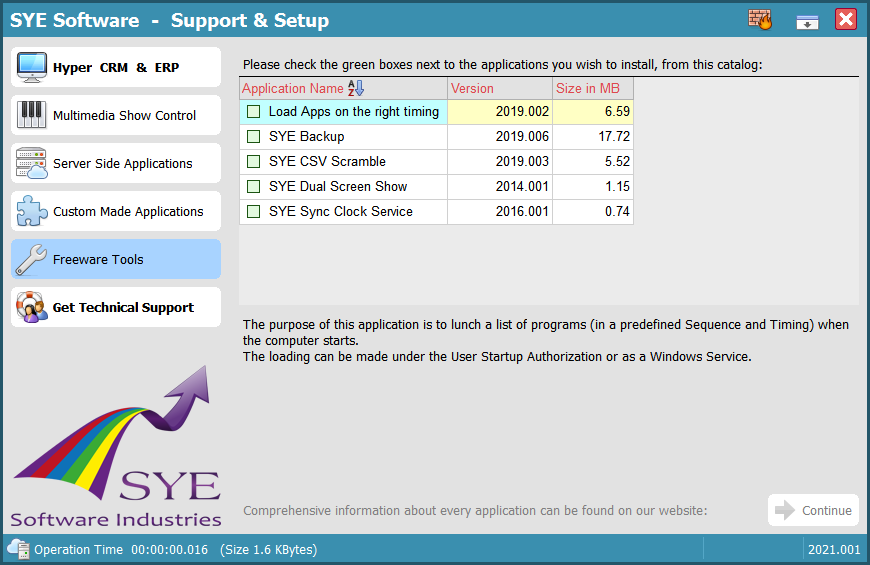870x565 pixels.
Task: Click size cell 6.59
Action: pos(593,112)
